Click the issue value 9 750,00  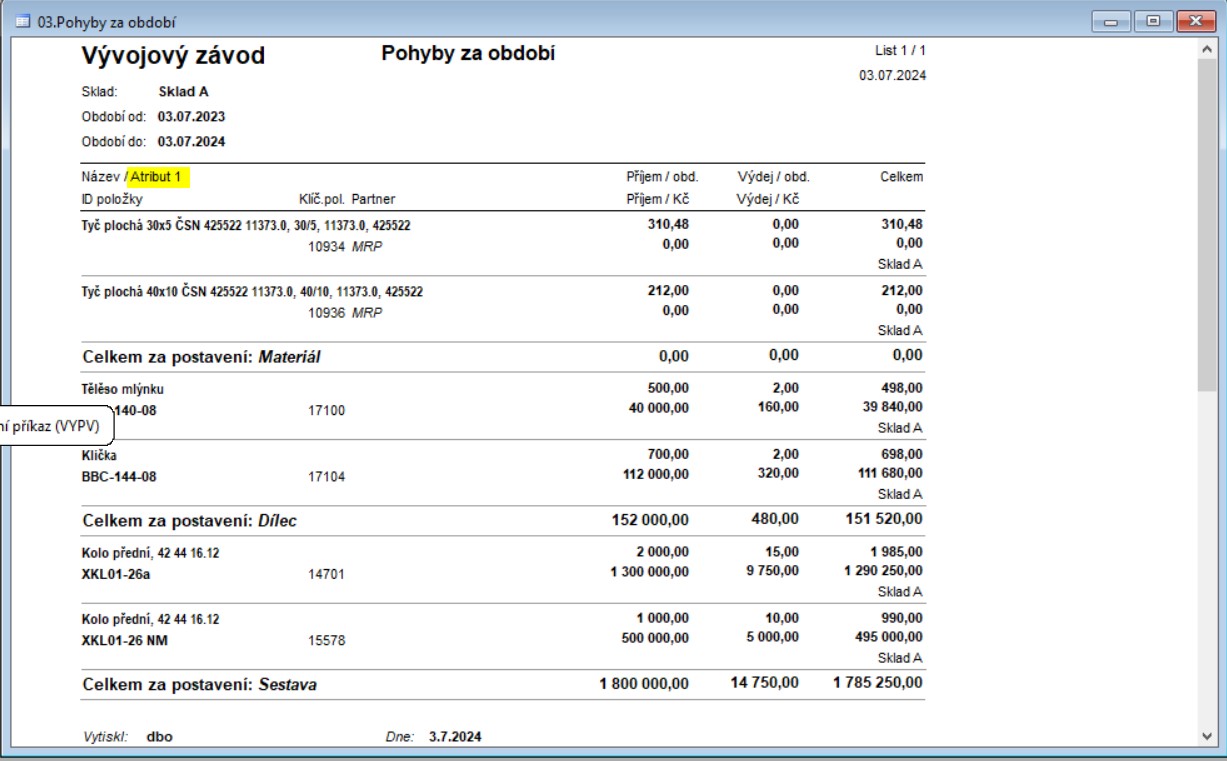[773, 571]
